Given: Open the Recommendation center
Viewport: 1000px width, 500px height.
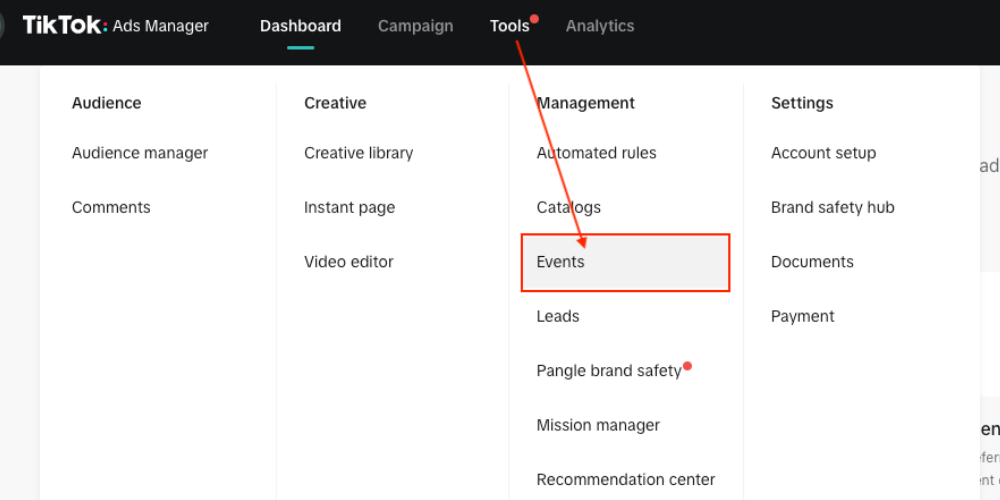Looking at the screenshot, I should point(625,480).
